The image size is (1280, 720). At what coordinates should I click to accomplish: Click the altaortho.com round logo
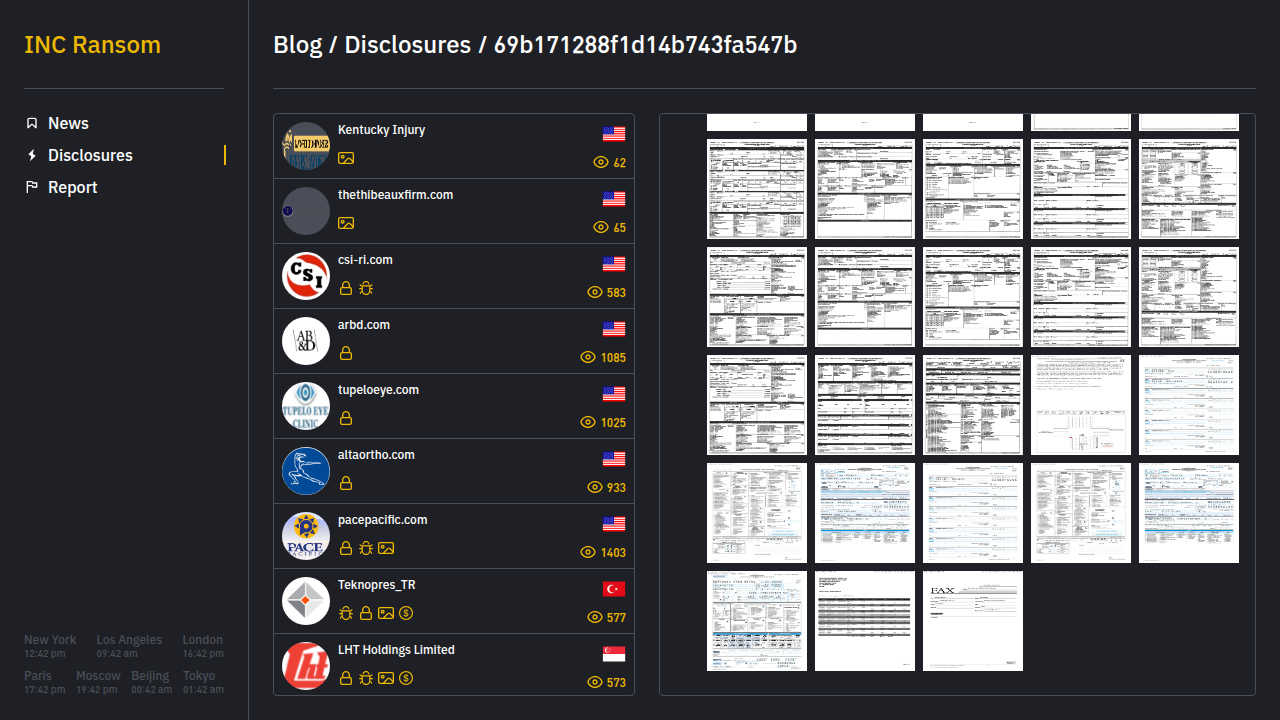click(x=306, y=471)
